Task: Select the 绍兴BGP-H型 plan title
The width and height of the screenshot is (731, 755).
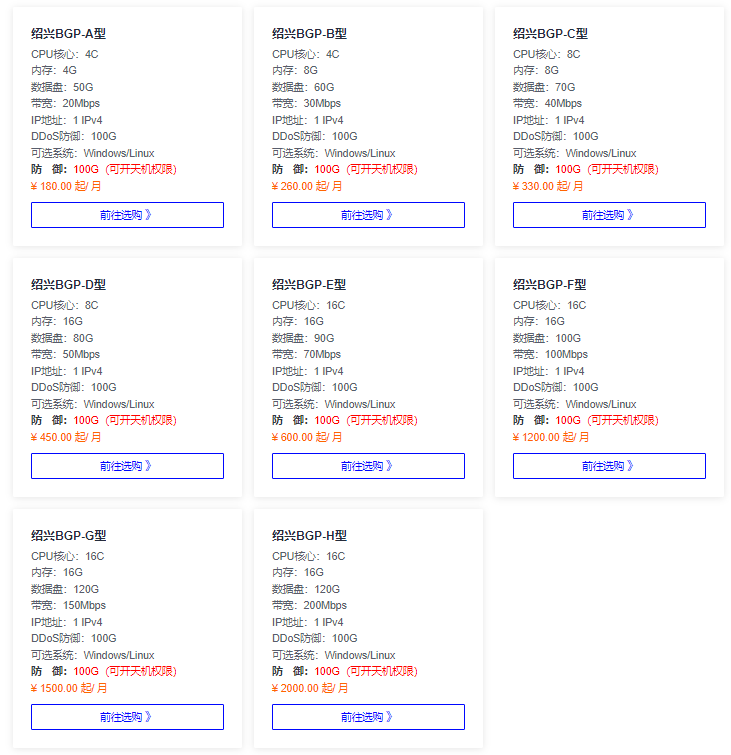Action: click(309, 535)
